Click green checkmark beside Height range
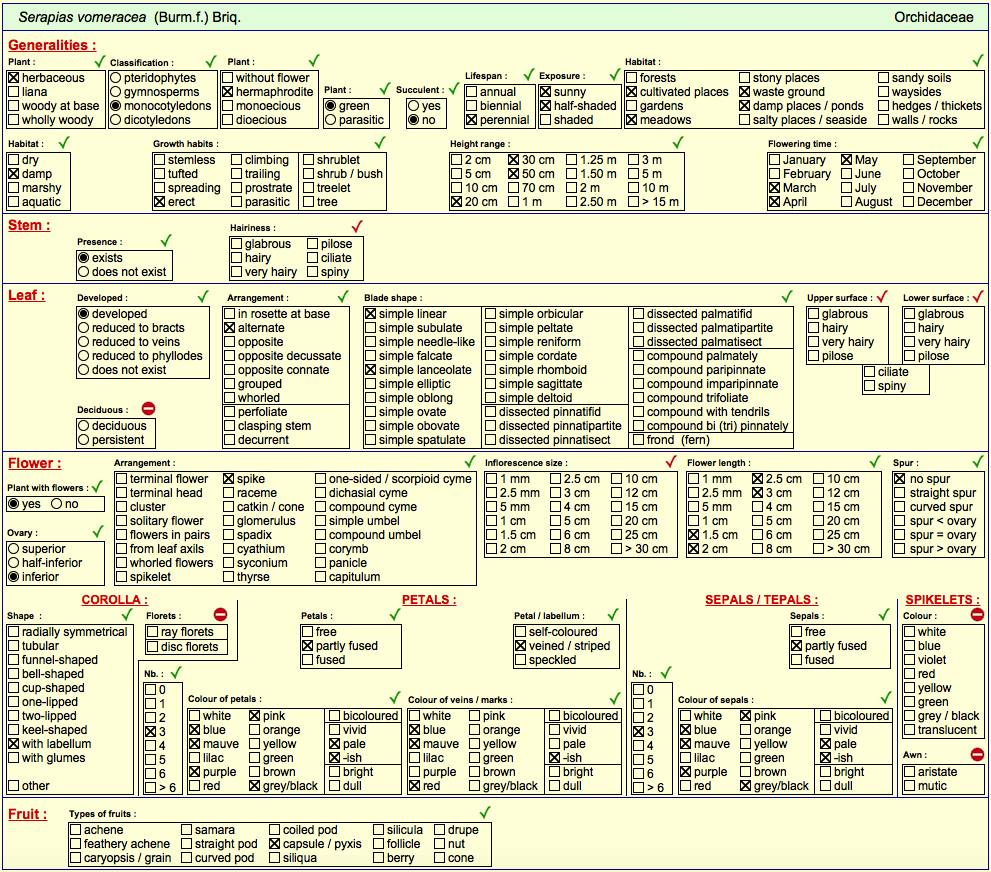Screen dimensions: 991x872 [x=678, y=142]
